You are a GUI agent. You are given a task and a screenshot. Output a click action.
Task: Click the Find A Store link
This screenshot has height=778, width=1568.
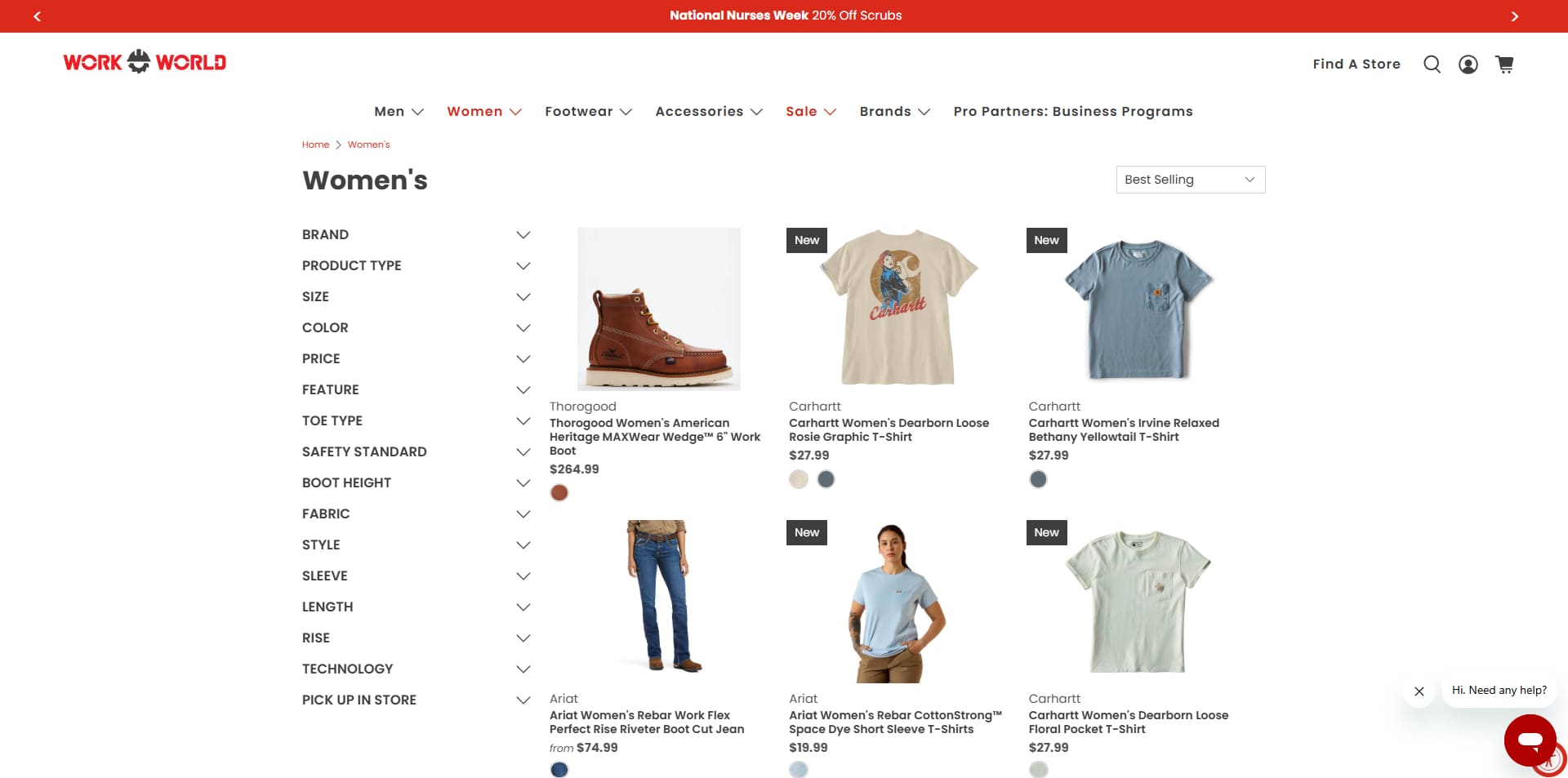coord(1356,64)
